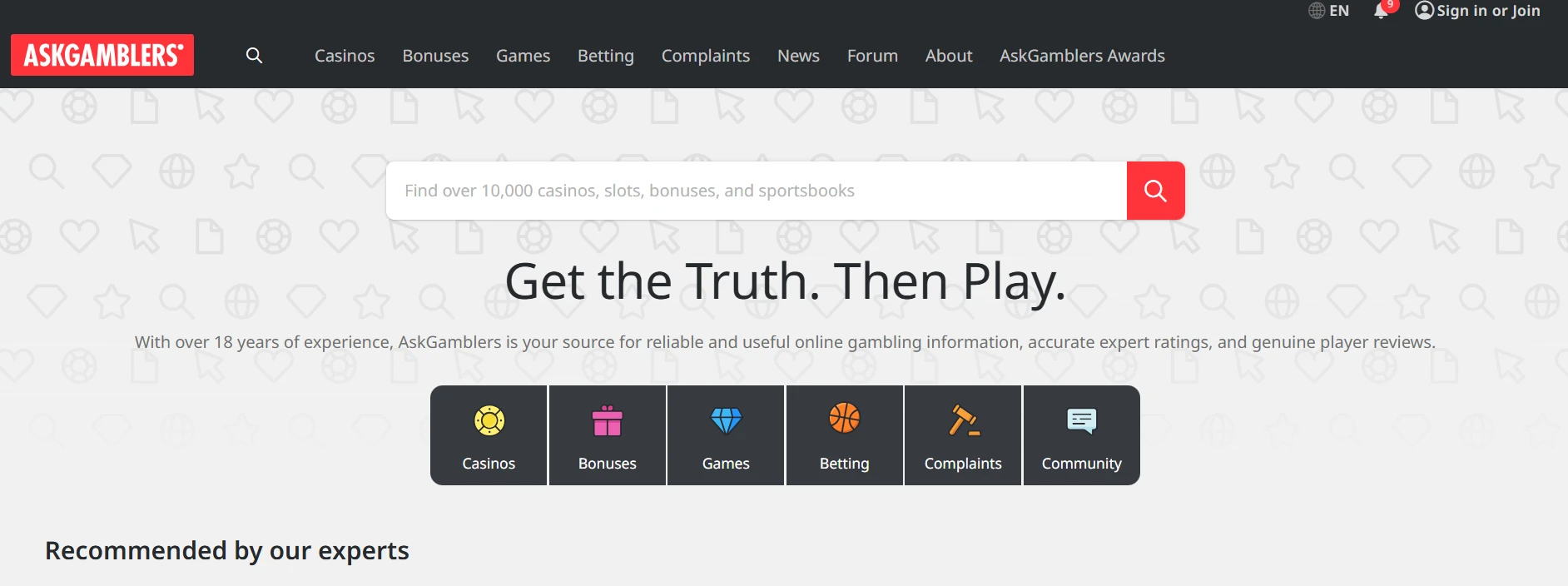The width and height of the screenshot is (1568, 586).
Task: Open Bonuses in the top navigation
Action: [435, 56]
